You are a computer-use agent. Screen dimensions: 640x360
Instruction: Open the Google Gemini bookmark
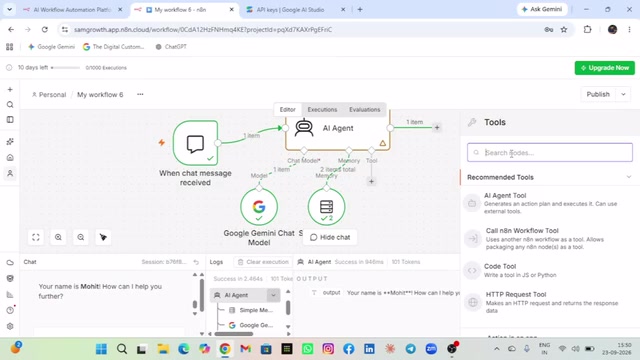click(x=51, y=47)
